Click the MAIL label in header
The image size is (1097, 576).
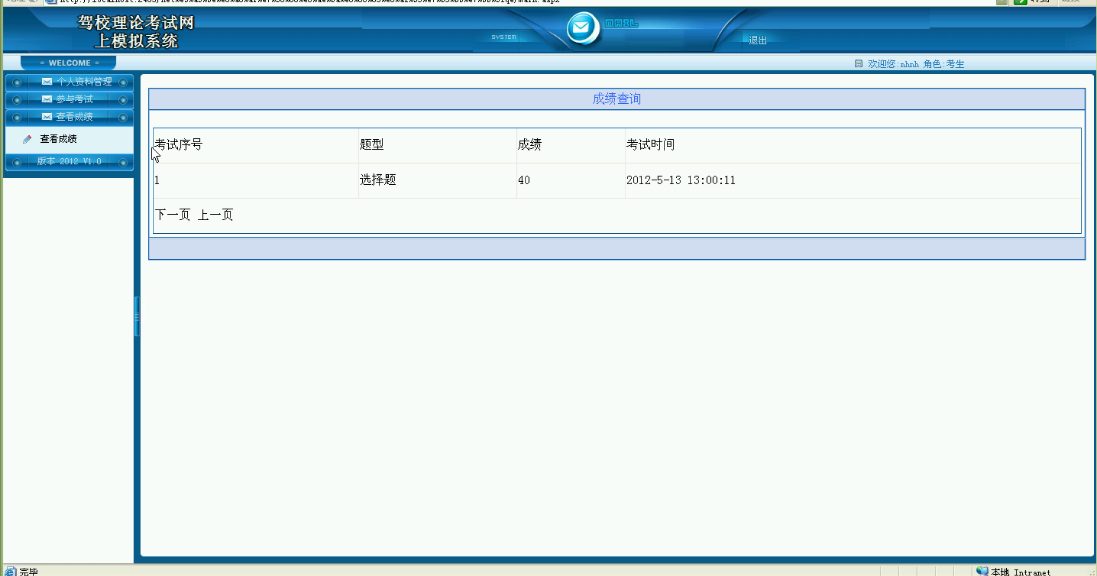pyautogui.click(x=621, y=23)
